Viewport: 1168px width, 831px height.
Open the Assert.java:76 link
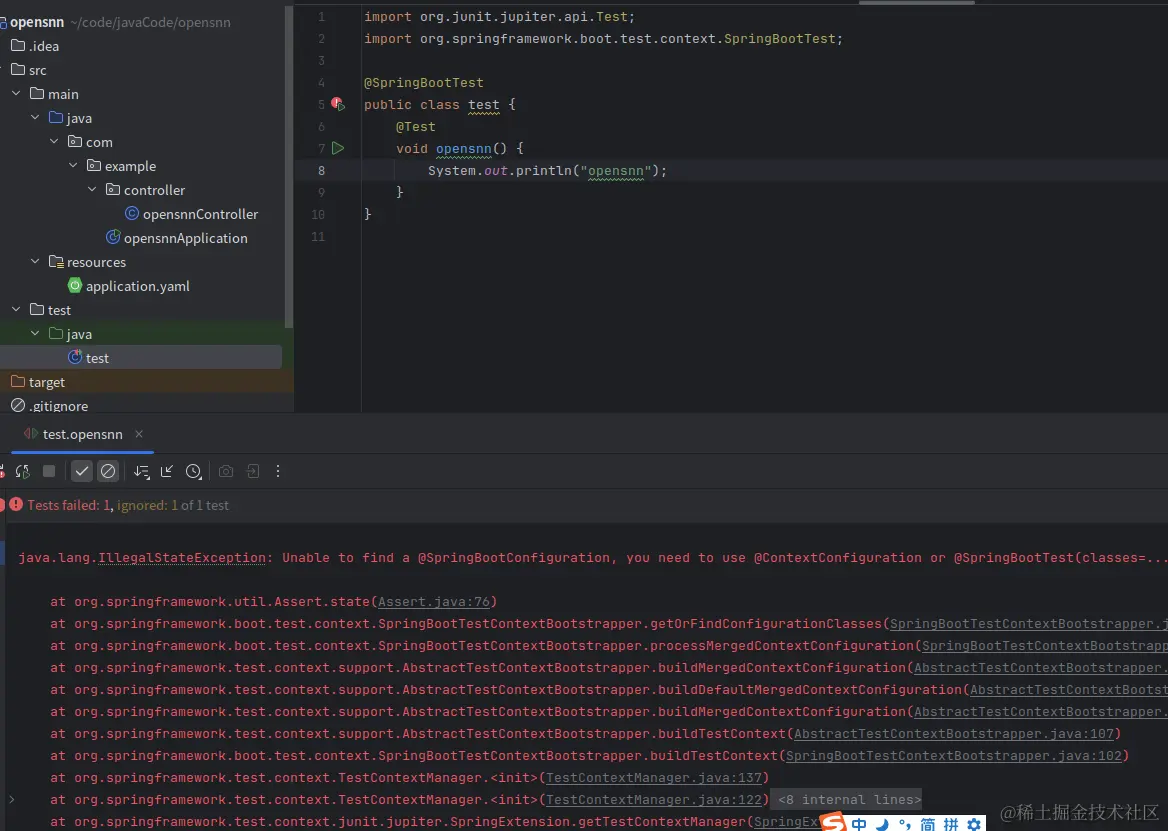click(434, 602)
